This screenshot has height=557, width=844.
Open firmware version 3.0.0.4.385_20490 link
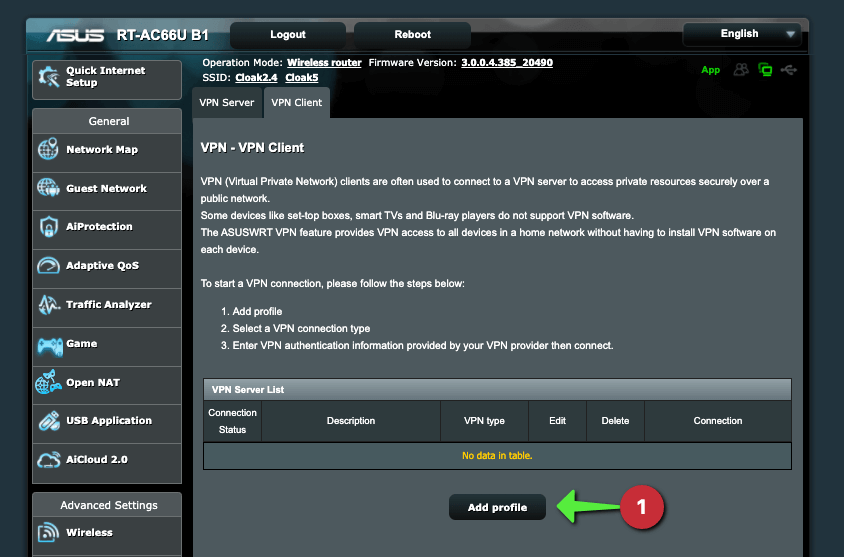[x=507, y=62]
